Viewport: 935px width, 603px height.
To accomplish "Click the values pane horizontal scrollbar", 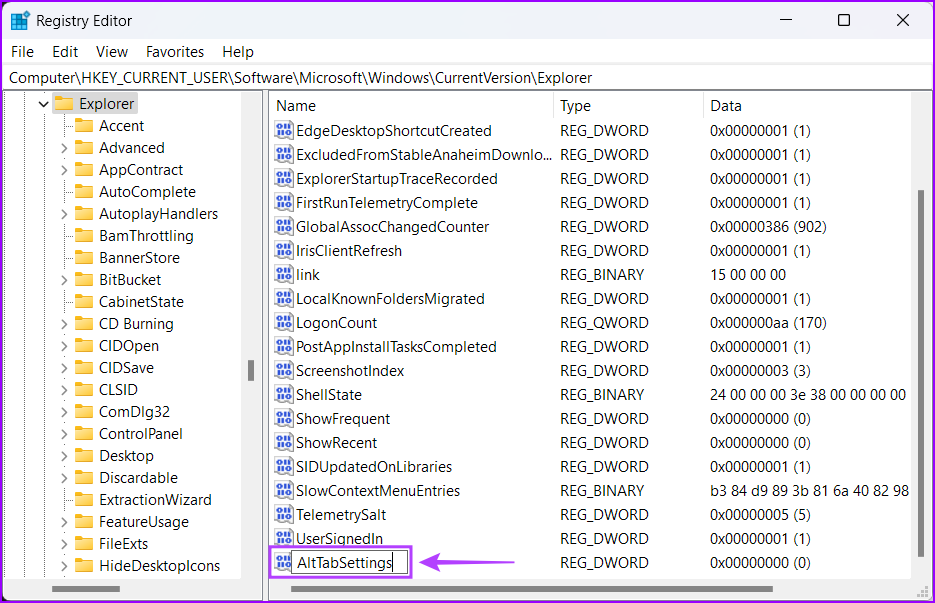I will [532, 589].
